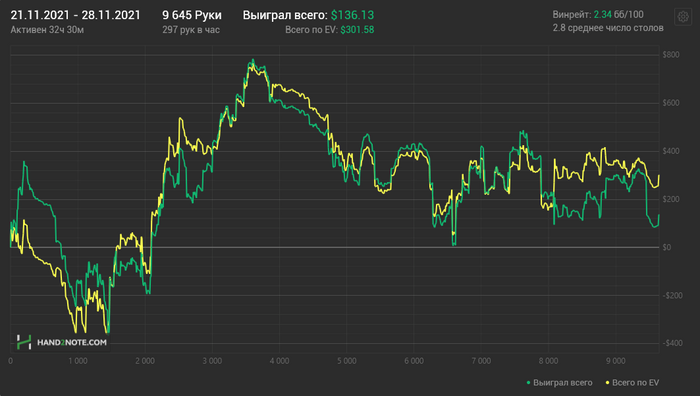
Task: Click '2.8 среднее число столов' text
Action: 608,28
